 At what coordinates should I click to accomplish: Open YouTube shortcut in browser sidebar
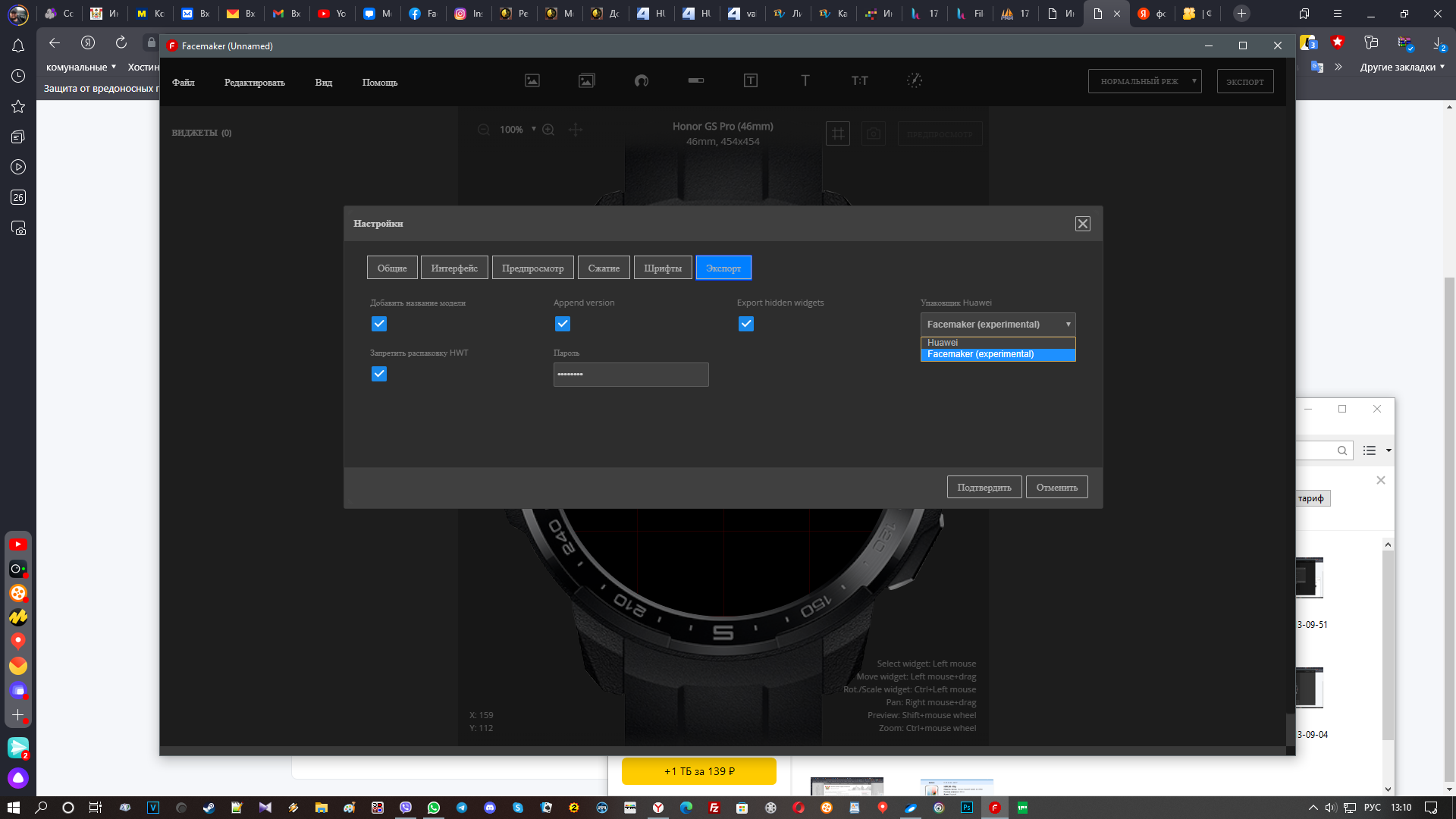(x=18, y=544)
